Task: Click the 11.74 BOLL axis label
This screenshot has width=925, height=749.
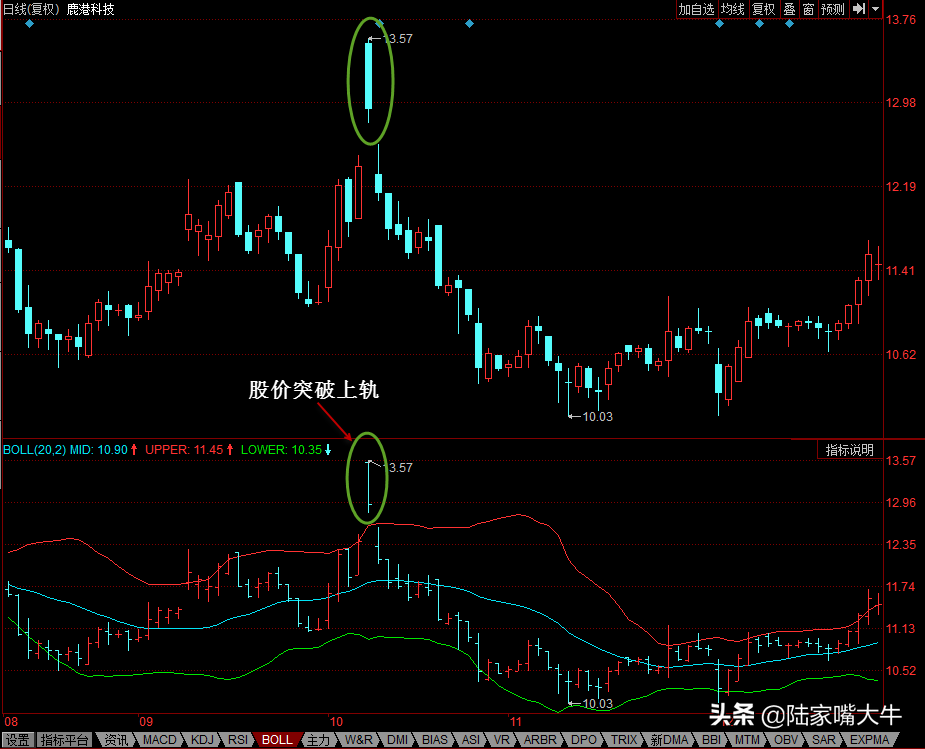Action: point(901,587)
